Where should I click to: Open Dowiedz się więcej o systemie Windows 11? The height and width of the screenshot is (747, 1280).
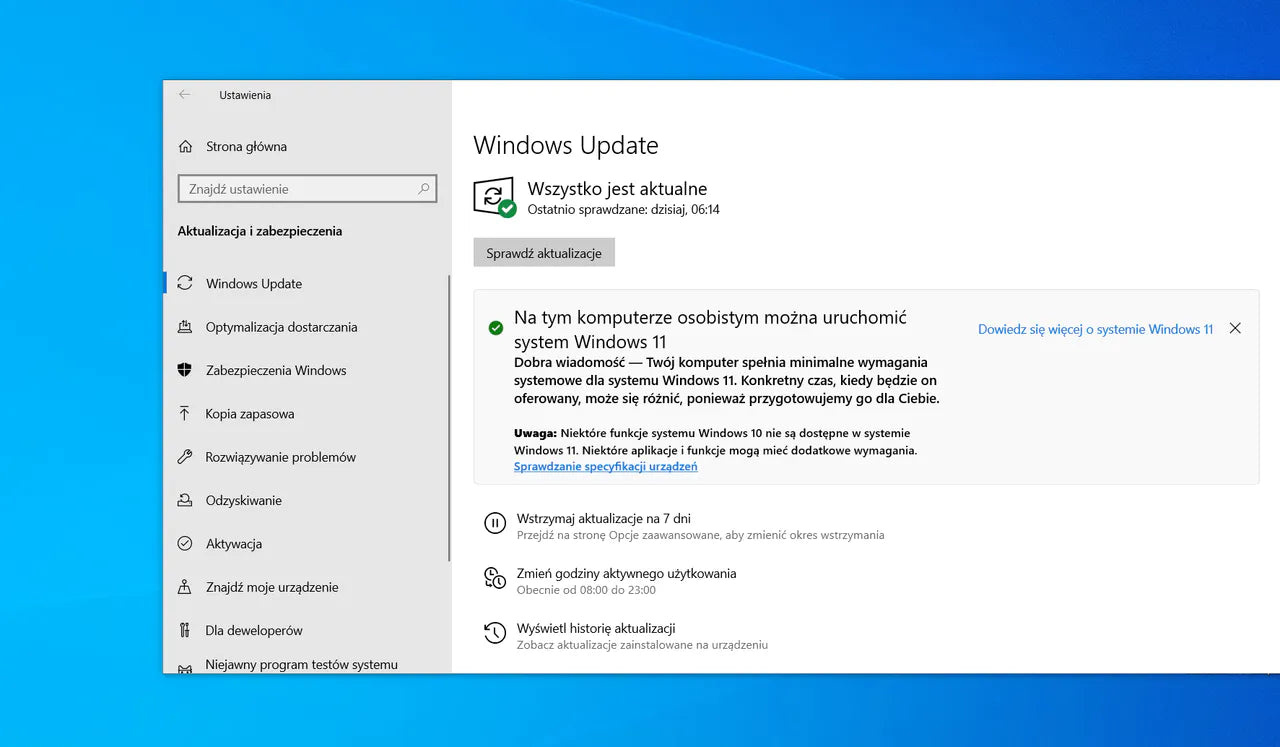1094,328
